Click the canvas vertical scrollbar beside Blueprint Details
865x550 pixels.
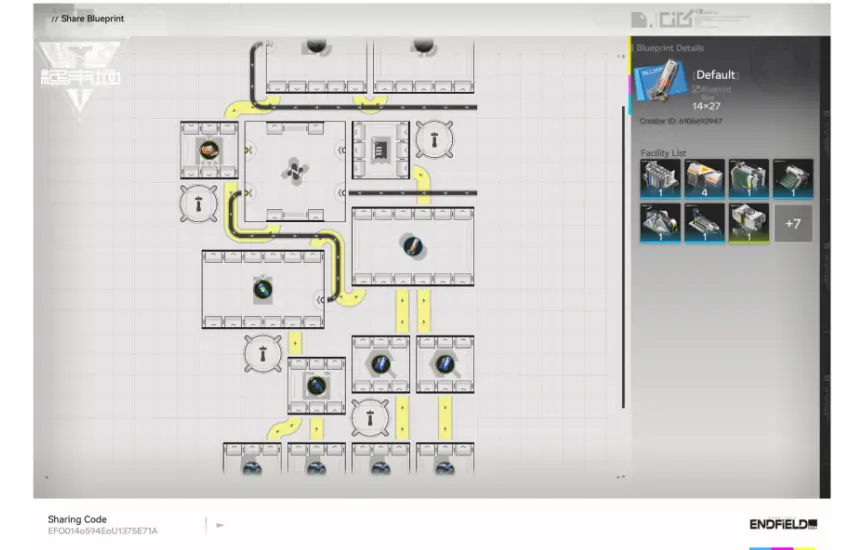[x=623, y=257]
